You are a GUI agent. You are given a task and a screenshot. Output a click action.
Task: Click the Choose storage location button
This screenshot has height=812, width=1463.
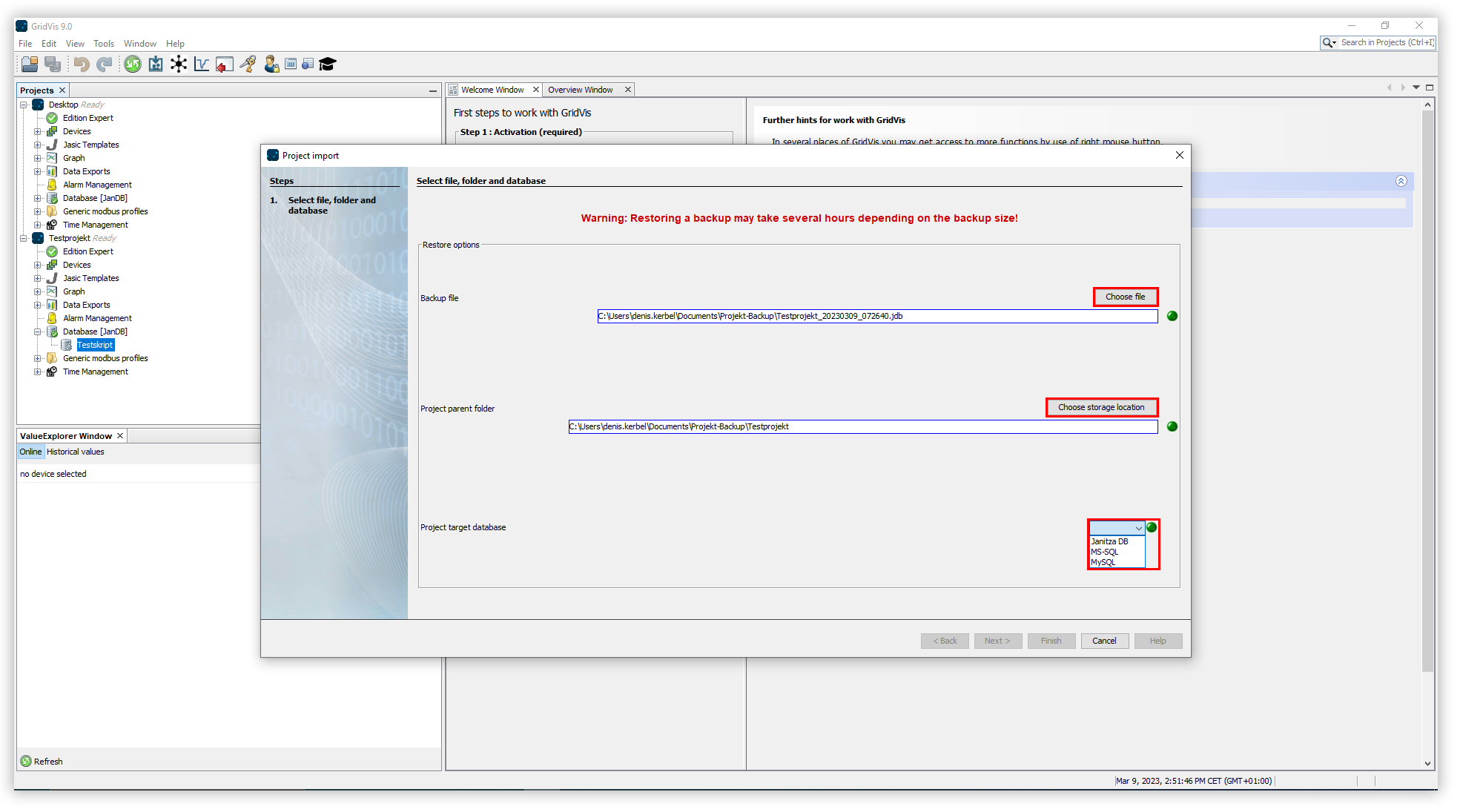1100,407
